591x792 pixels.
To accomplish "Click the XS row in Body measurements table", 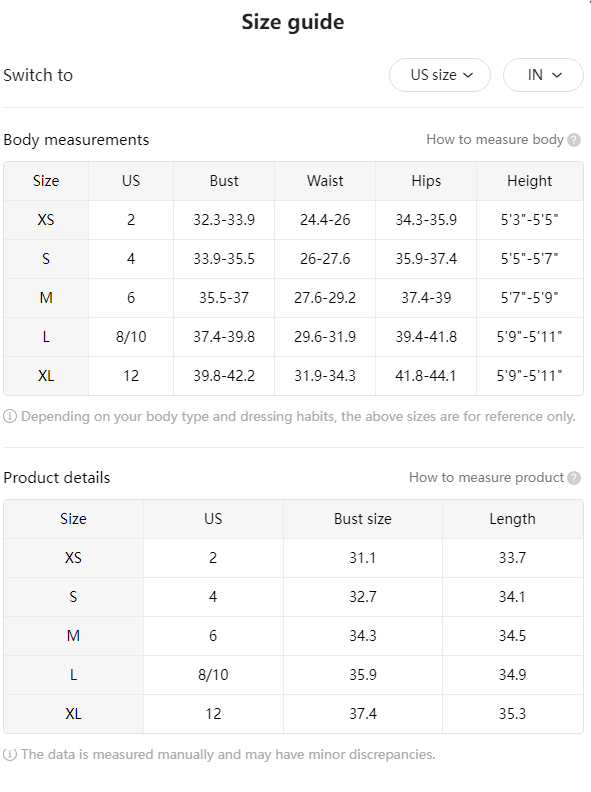I will tap(293, 220).
